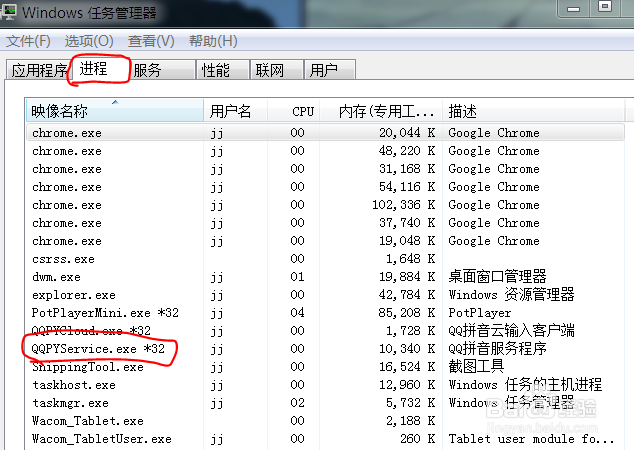The image size is (634, 450).
Task: Open the 帮助(H) menu
Action: tap(213, 41)
